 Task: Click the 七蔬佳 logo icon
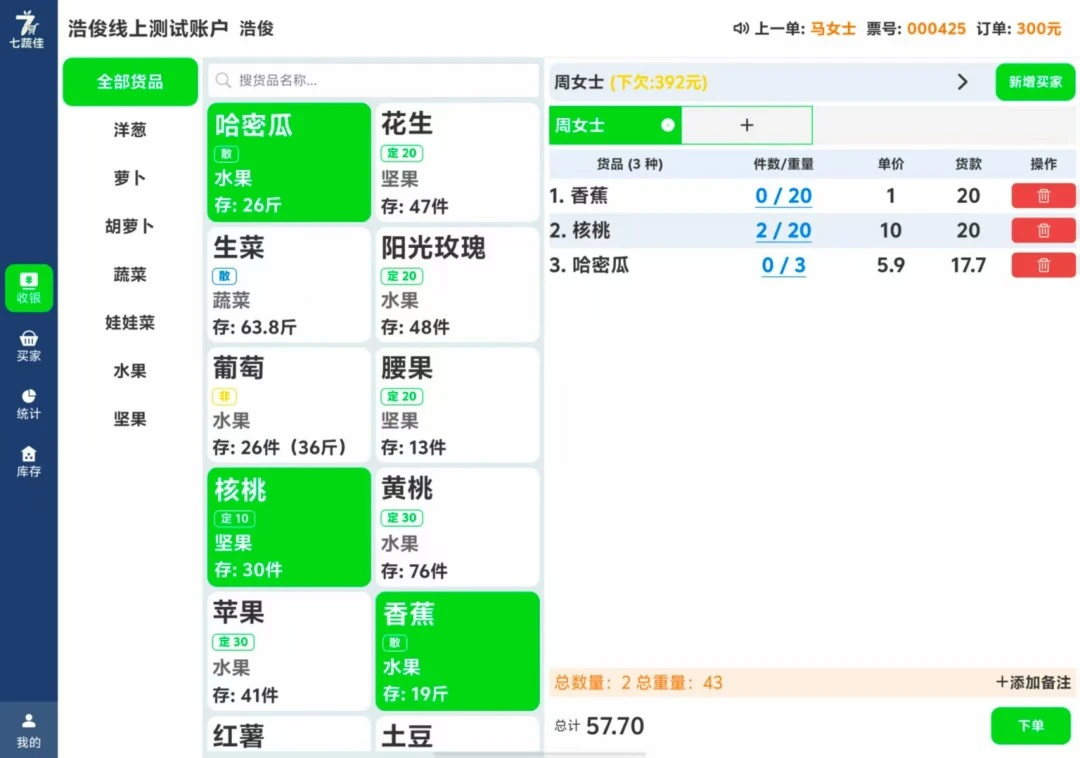[28, 26]
